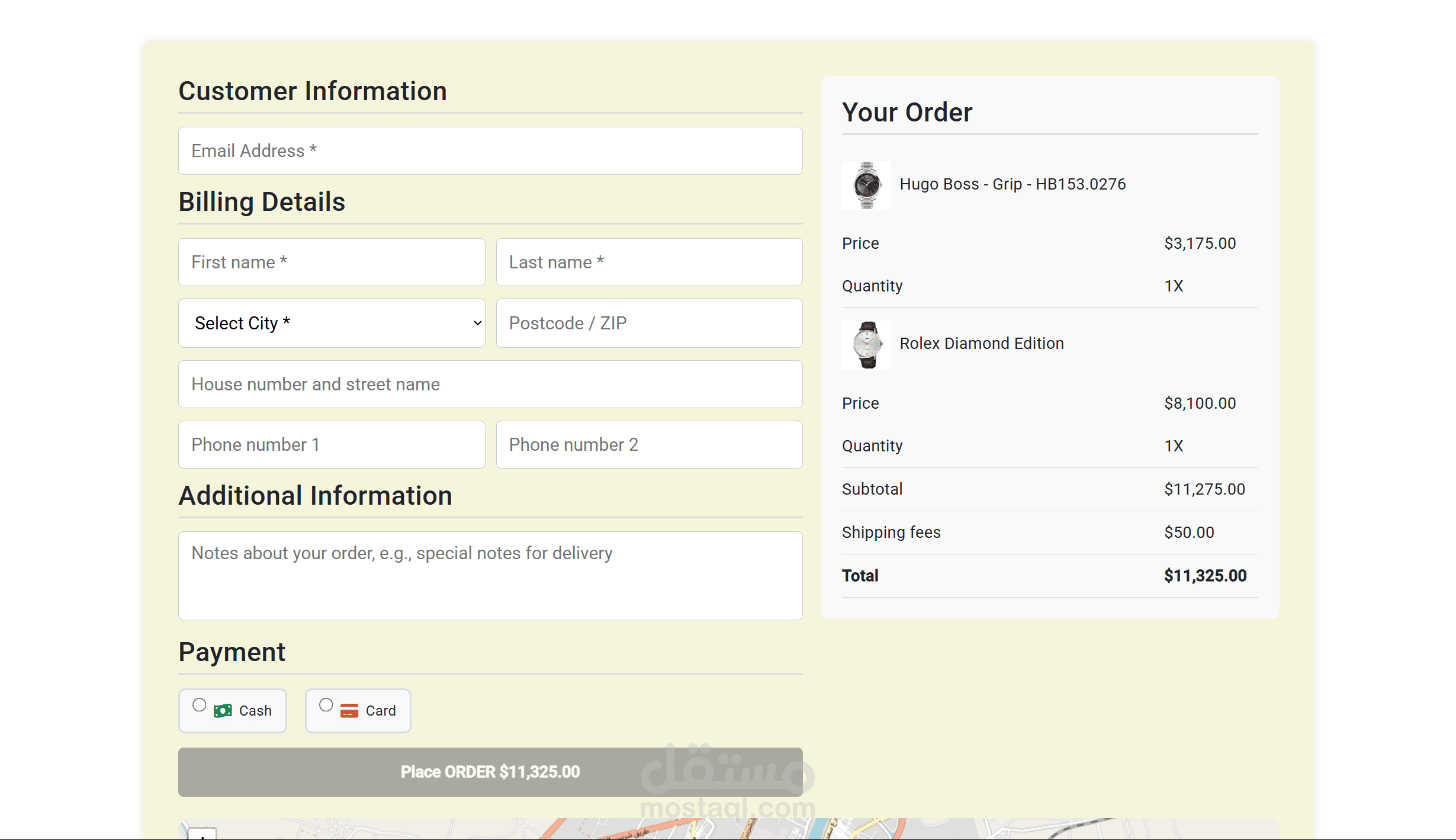The height and width of the screenshot is (840, 1456).
Task: Click the Rolex Diamond Edition product name
Action: [x=982, y=344]
